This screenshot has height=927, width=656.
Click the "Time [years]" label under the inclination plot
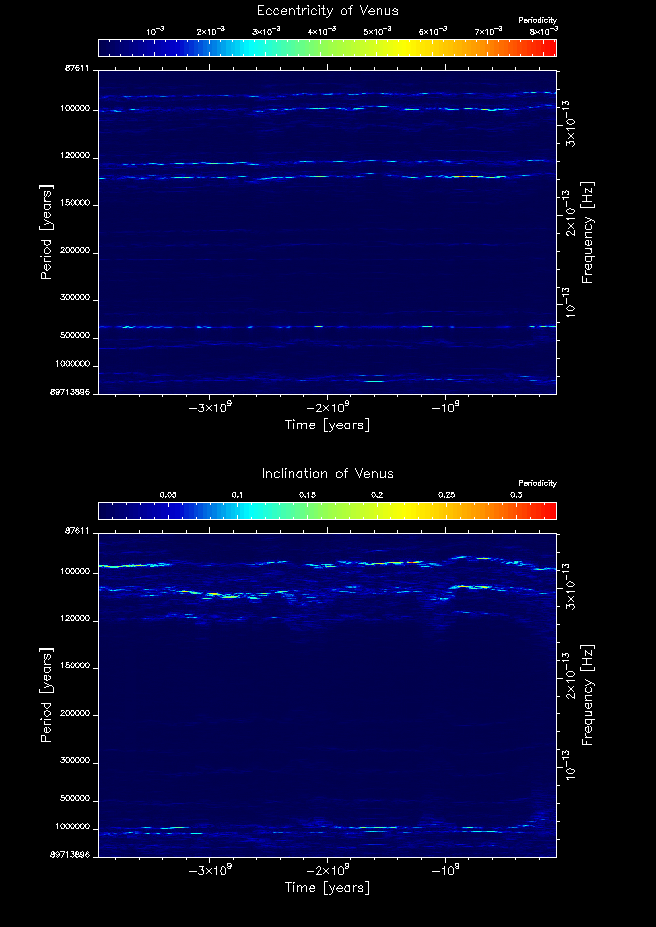[327, 888]
